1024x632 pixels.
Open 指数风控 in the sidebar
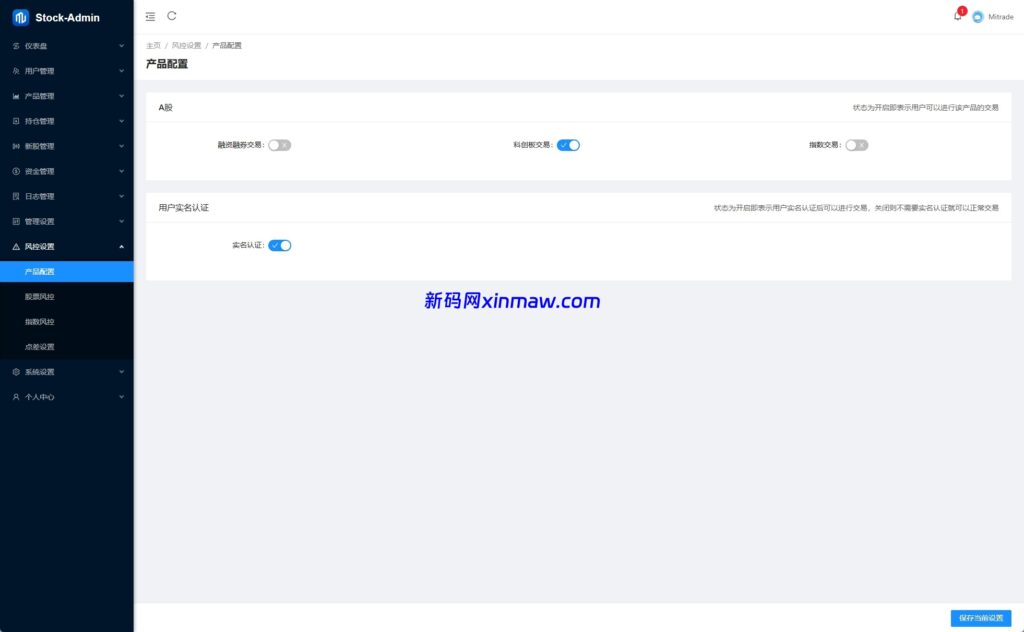click(x=40, y=322)
